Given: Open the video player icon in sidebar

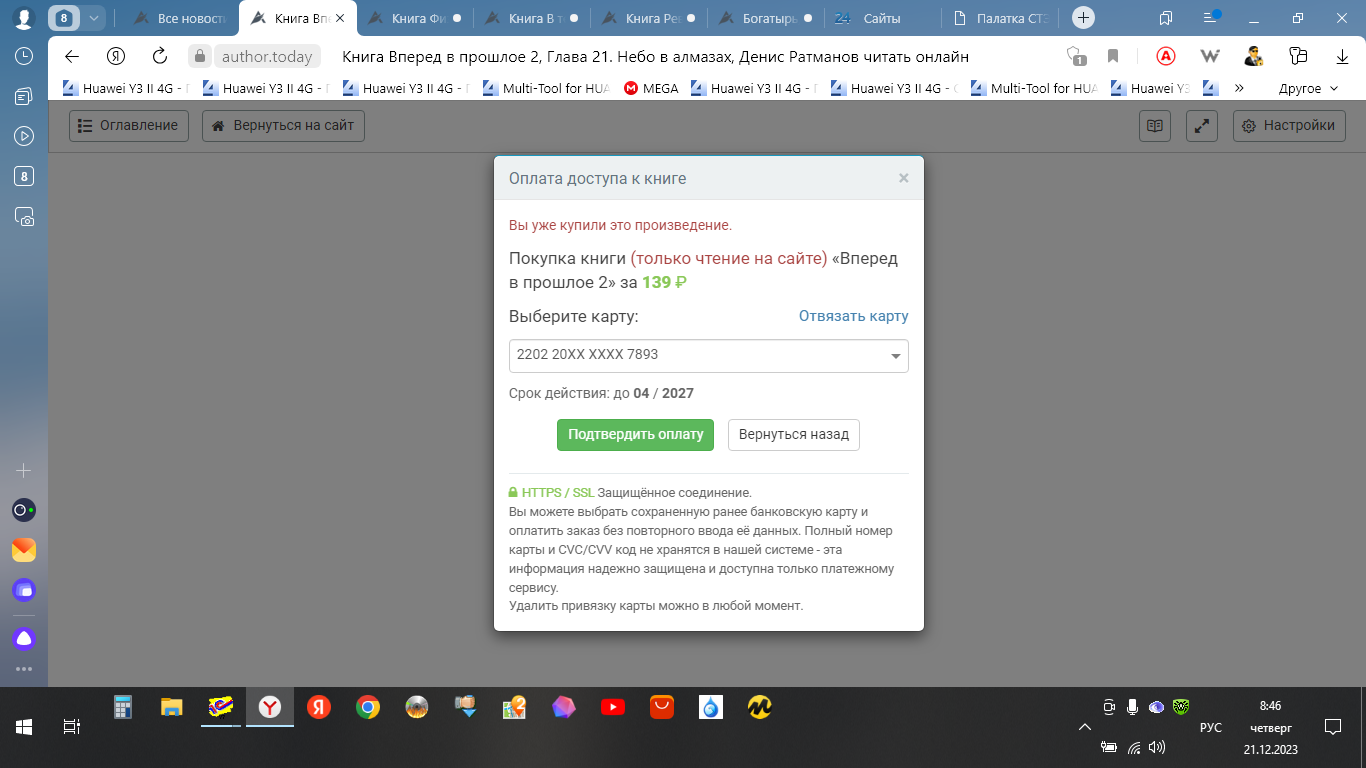Looking at the screenshot, I should pyautogui.click(x=24, y=135).
